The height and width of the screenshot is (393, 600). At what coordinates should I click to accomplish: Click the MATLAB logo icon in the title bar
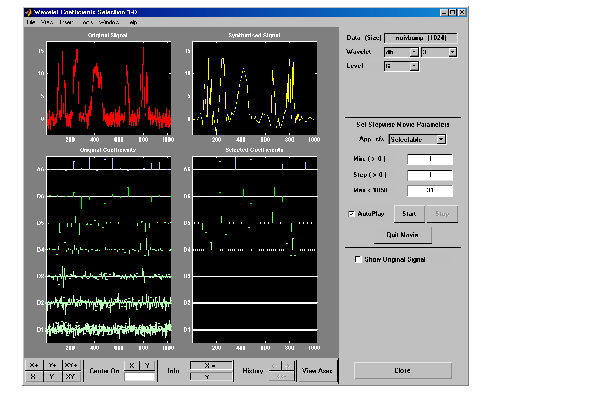click(28, 12)
